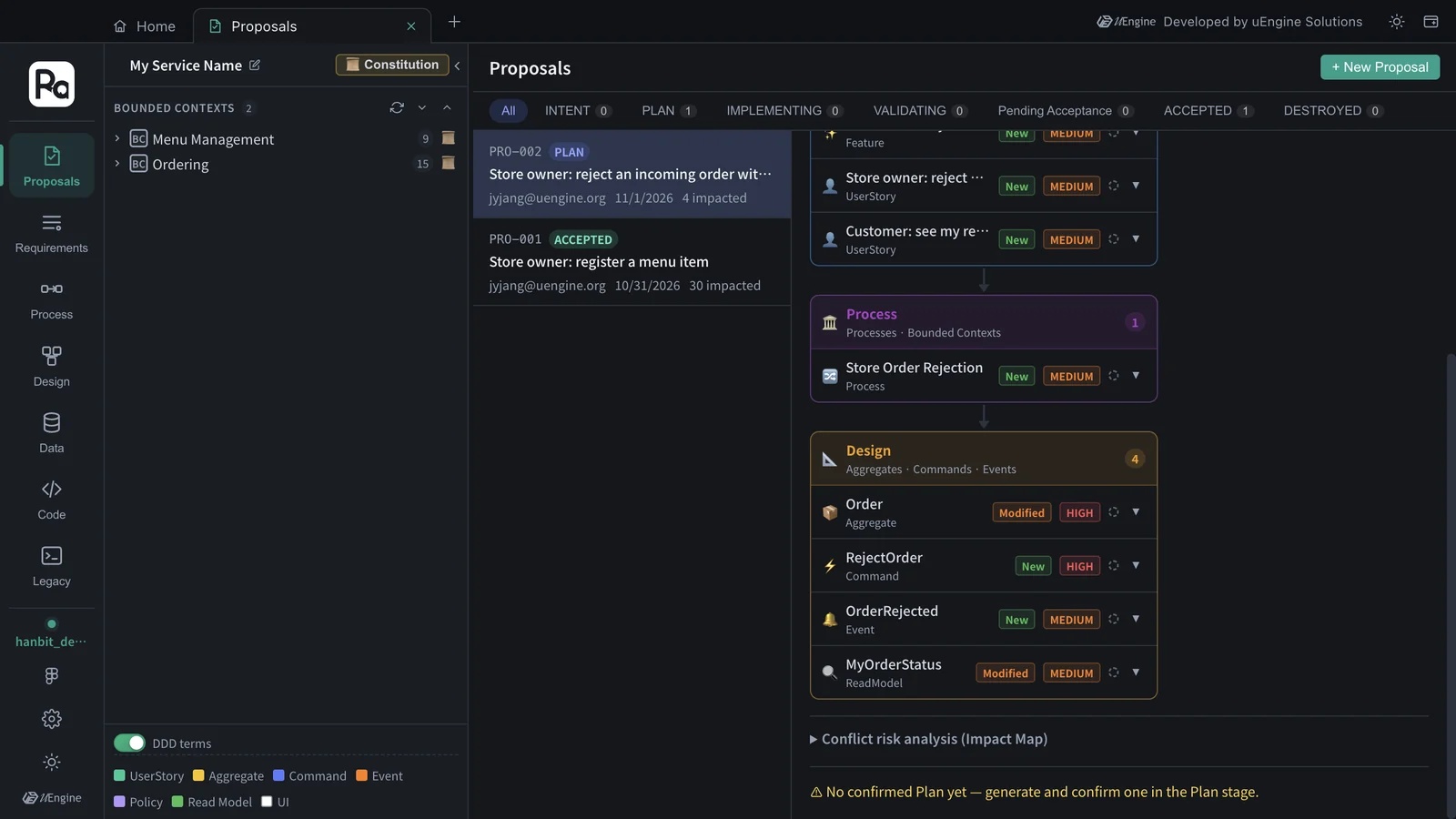
Task: Open the Legacy sidebar section
Action: [52, 566]
